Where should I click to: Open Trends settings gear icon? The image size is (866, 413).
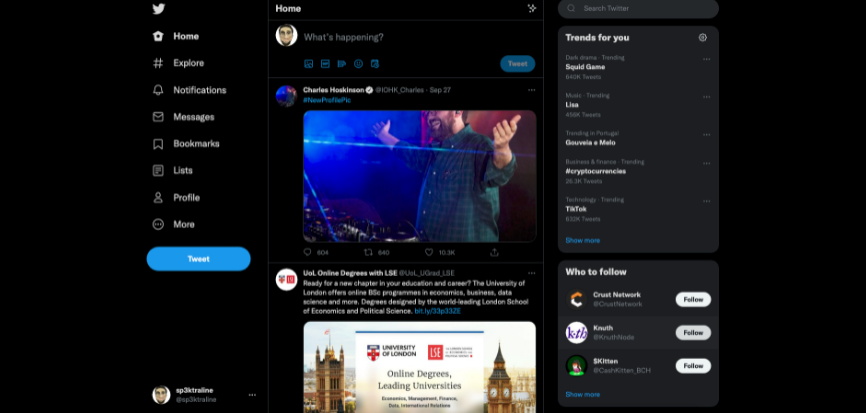click(703, 38)
